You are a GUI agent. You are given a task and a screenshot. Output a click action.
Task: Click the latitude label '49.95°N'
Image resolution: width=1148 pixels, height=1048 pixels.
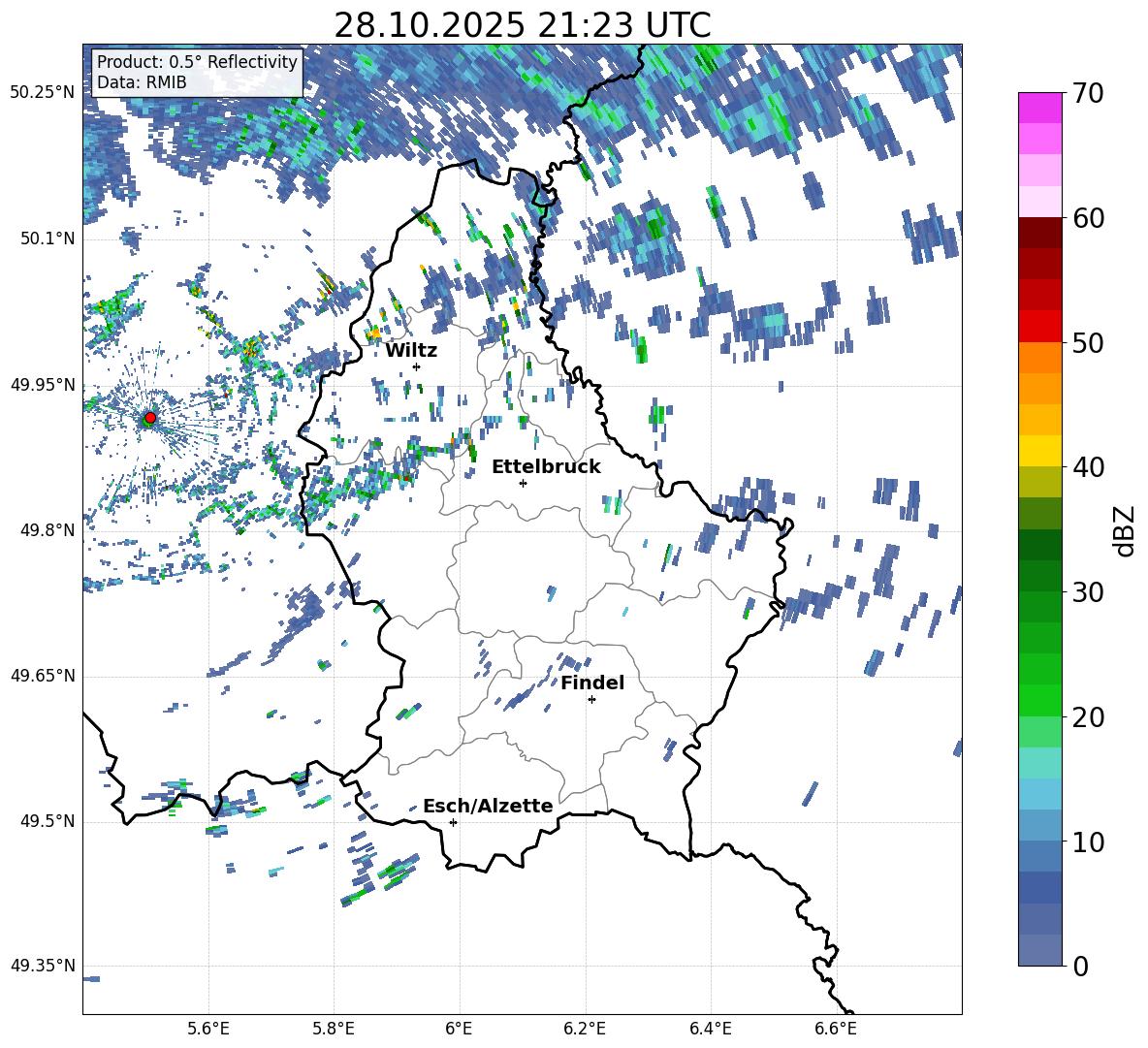coord(43,384)
